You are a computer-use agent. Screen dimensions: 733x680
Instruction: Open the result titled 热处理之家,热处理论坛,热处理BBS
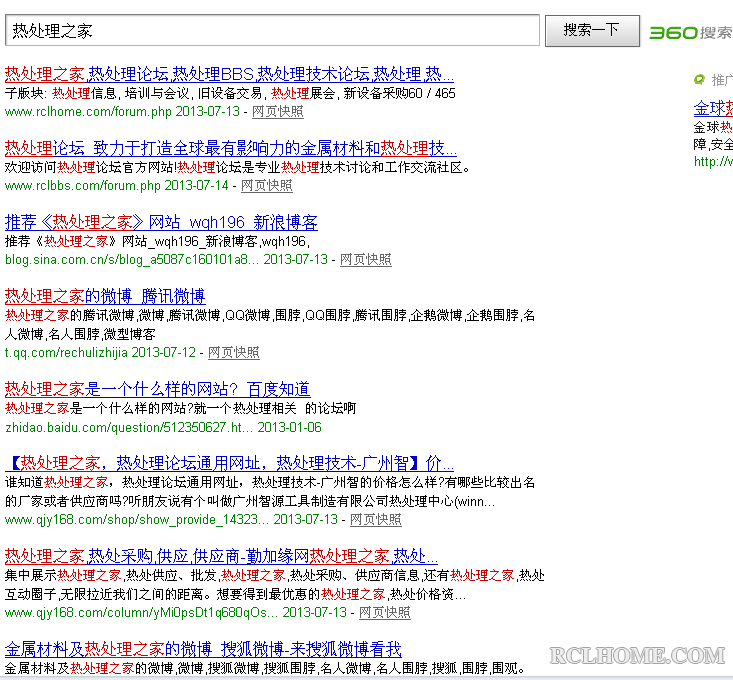(x=229, y=74)
